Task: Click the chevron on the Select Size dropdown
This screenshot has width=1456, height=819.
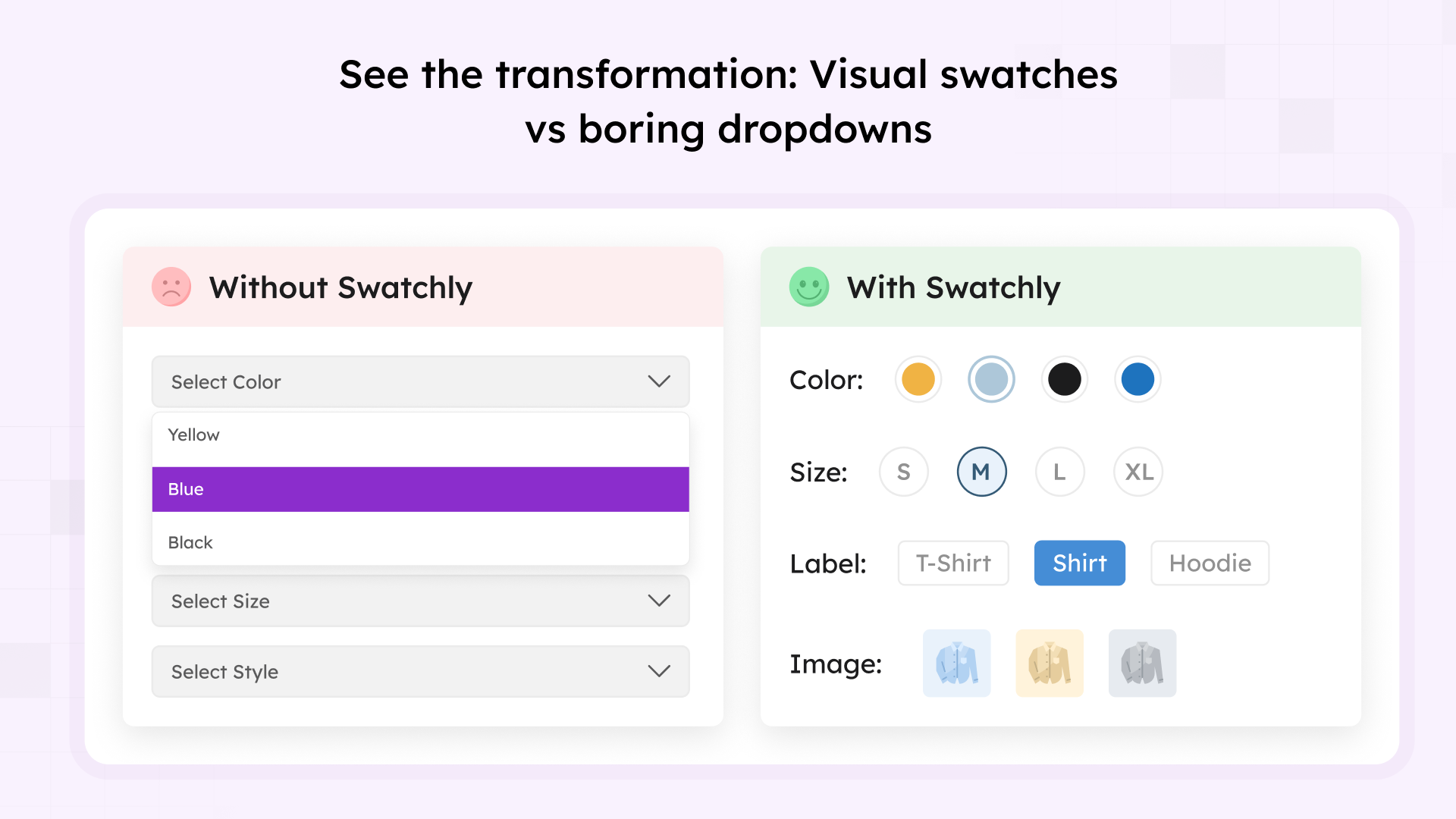Action: click(658, 601)
